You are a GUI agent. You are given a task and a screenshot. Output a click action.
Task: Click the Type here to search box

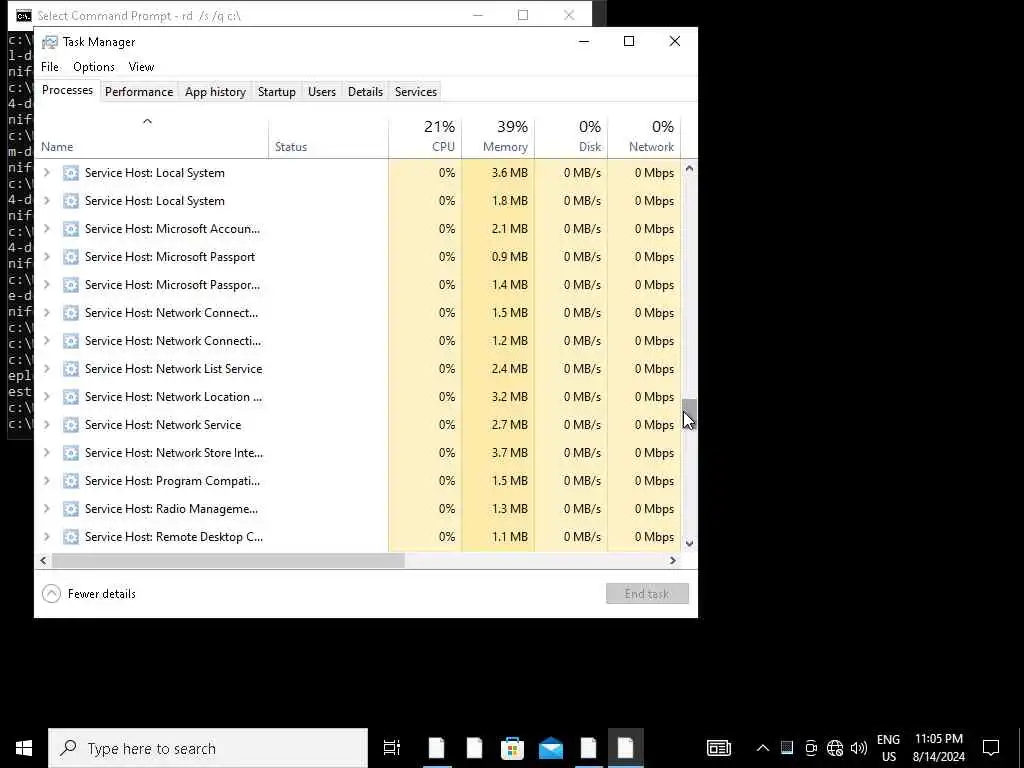(x=208, y=748)
